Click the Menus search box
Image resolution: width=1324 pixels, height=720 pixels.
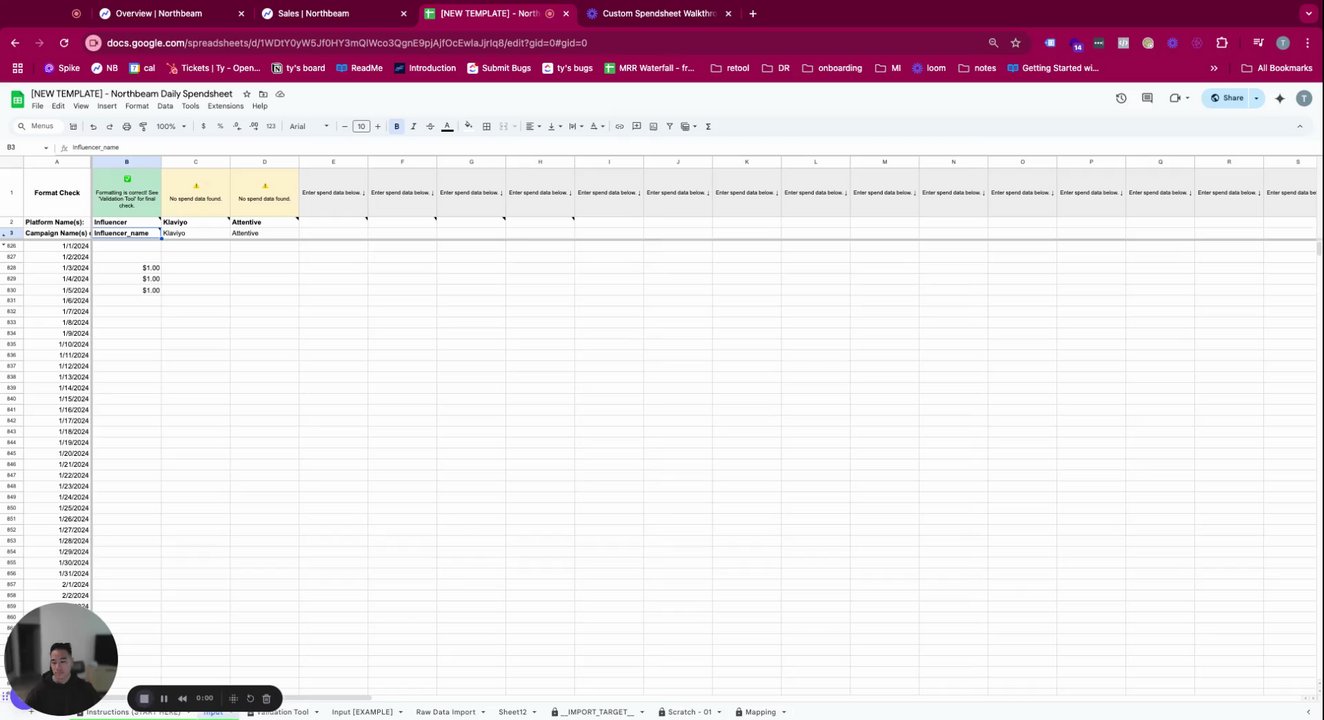pos(36,126)
